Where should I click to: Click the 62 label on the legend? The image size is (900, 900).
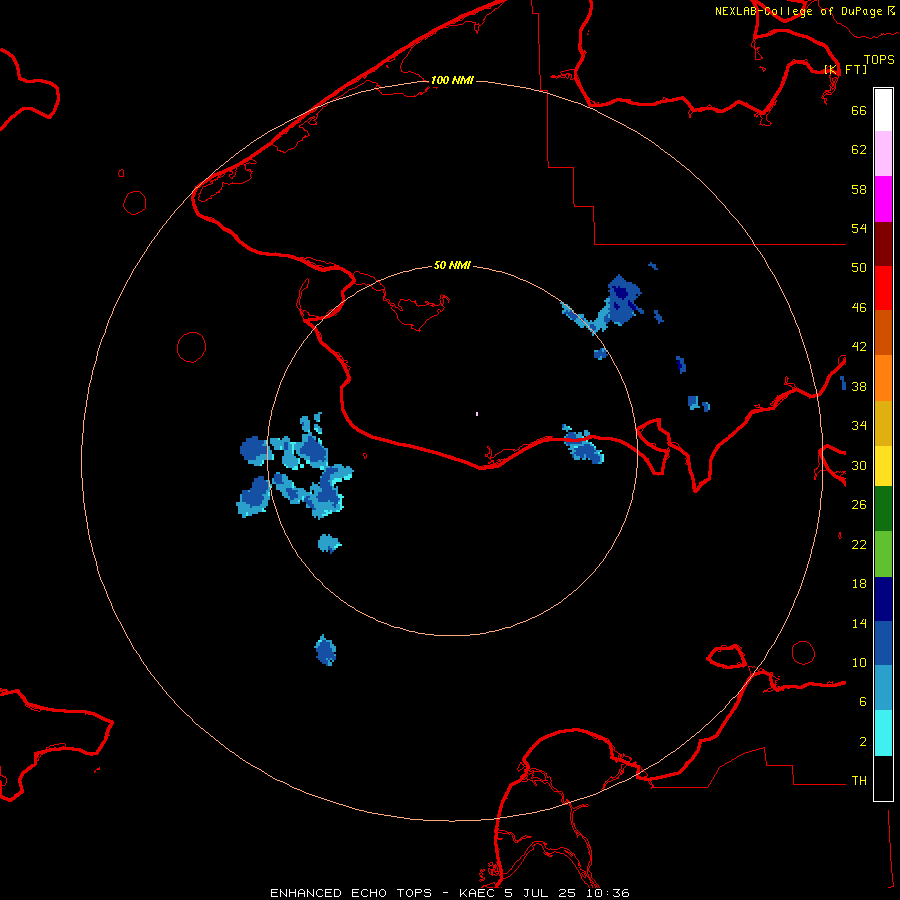tap(859, 150)
